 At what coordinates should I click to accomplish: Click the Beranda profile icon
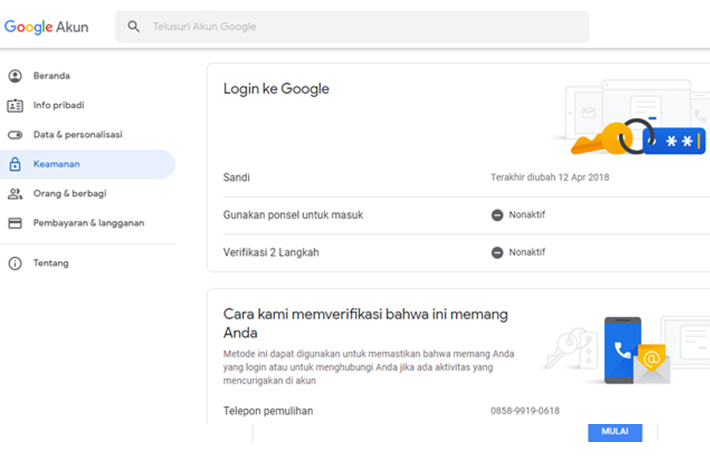pyautogui.click(x=15, y=76)
